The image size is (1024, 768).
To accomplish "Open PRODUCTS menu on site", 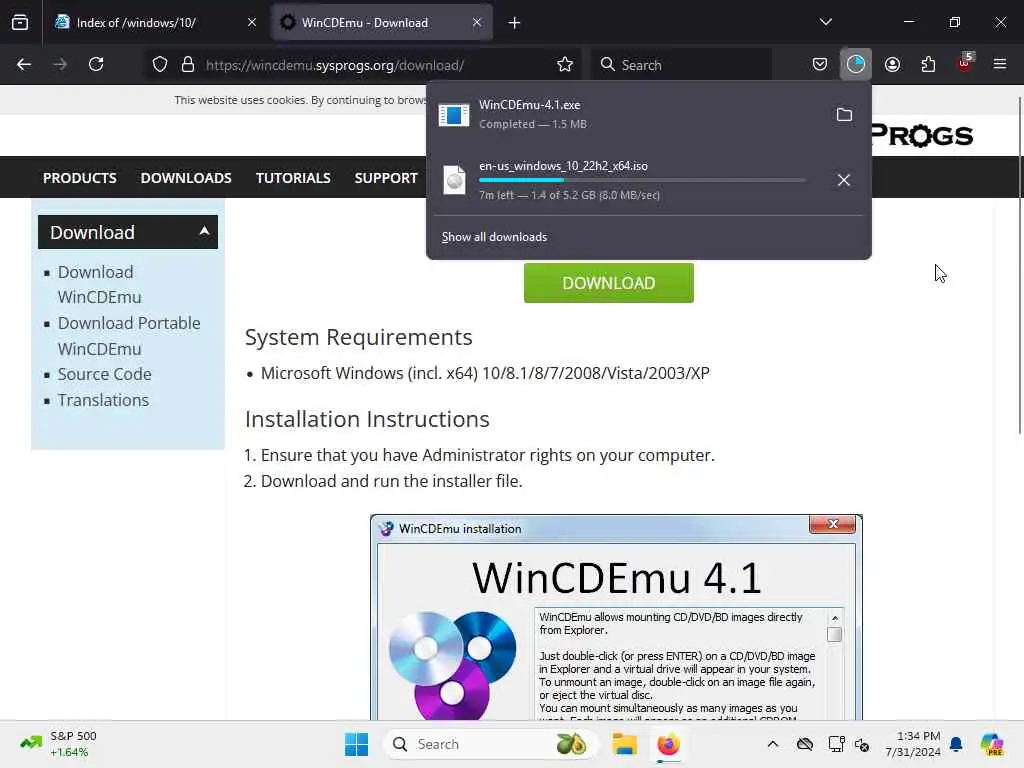I will coord(80,178).
